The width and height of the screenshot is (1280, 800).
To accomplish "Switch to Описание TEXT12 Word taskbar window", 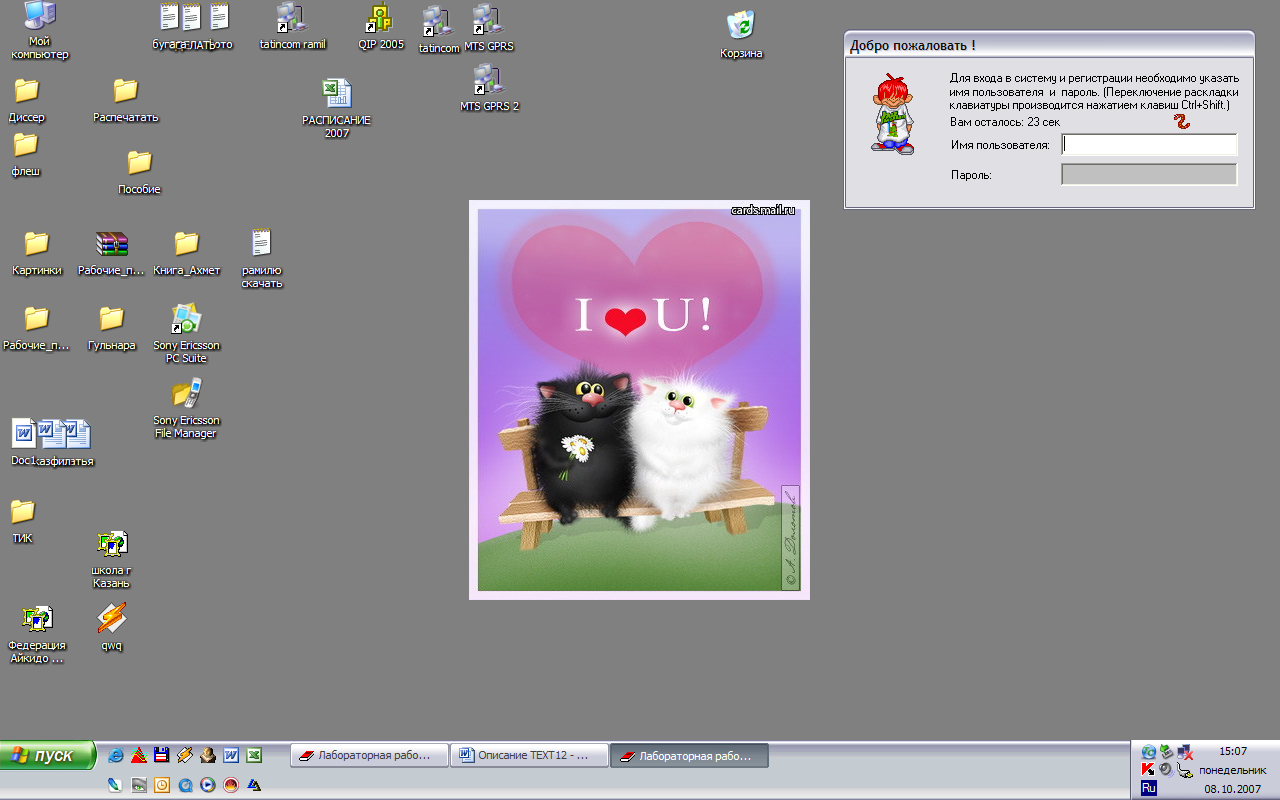I will pyautogui.click(x=529, y=755).
